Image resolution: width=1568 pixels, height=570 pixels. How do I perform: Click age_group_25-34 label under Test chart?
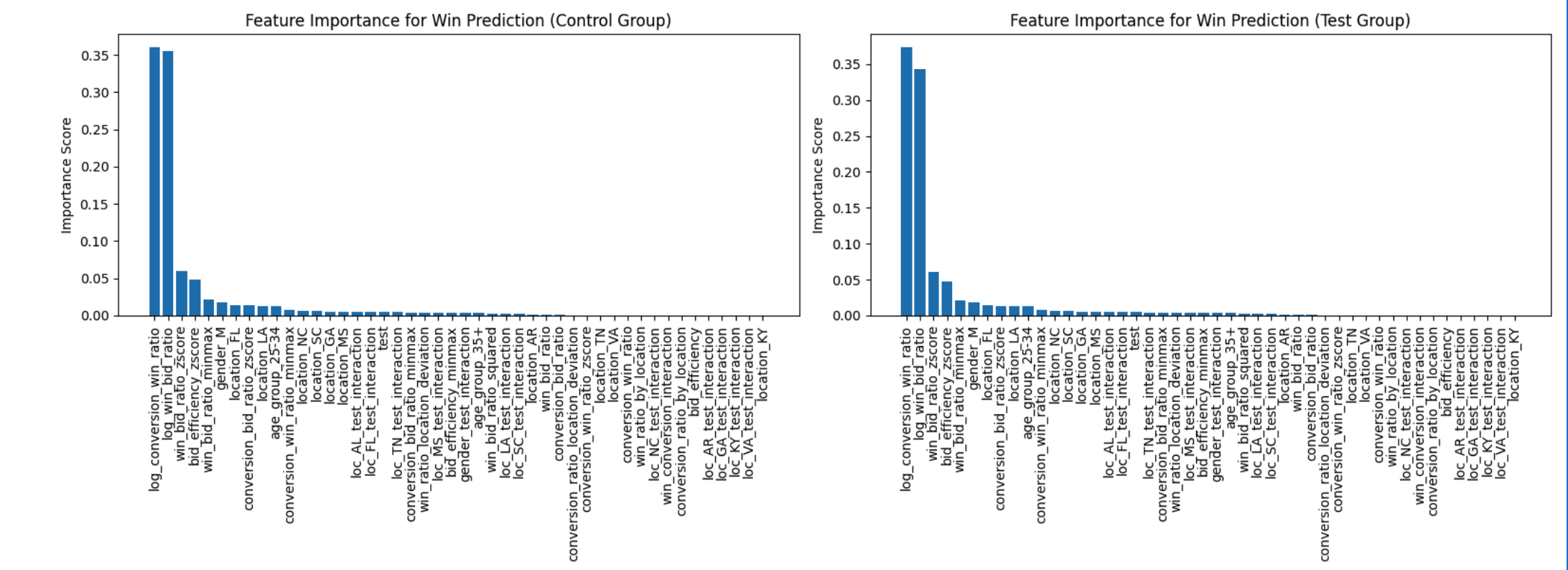click(1028, 373)
